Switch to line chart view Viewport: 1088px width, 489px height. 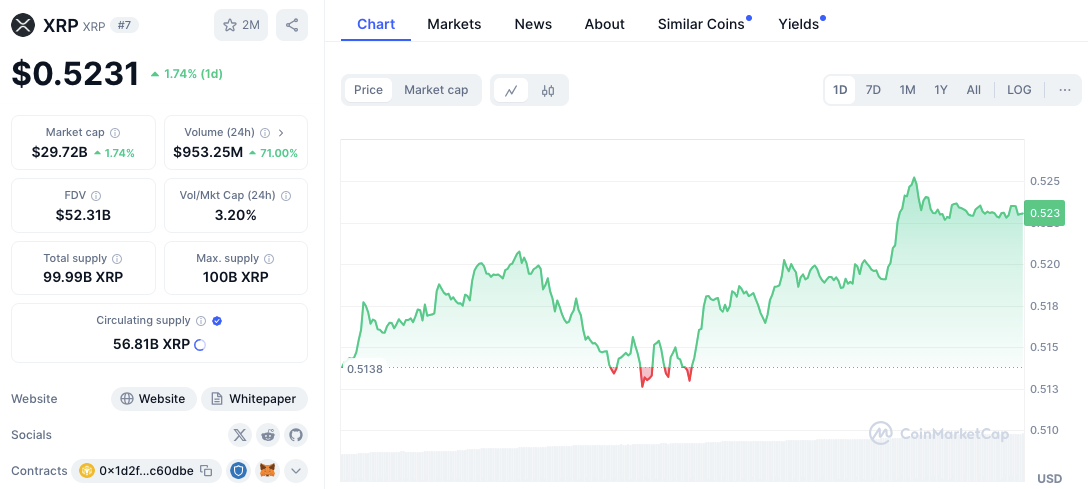coord(511,90)
